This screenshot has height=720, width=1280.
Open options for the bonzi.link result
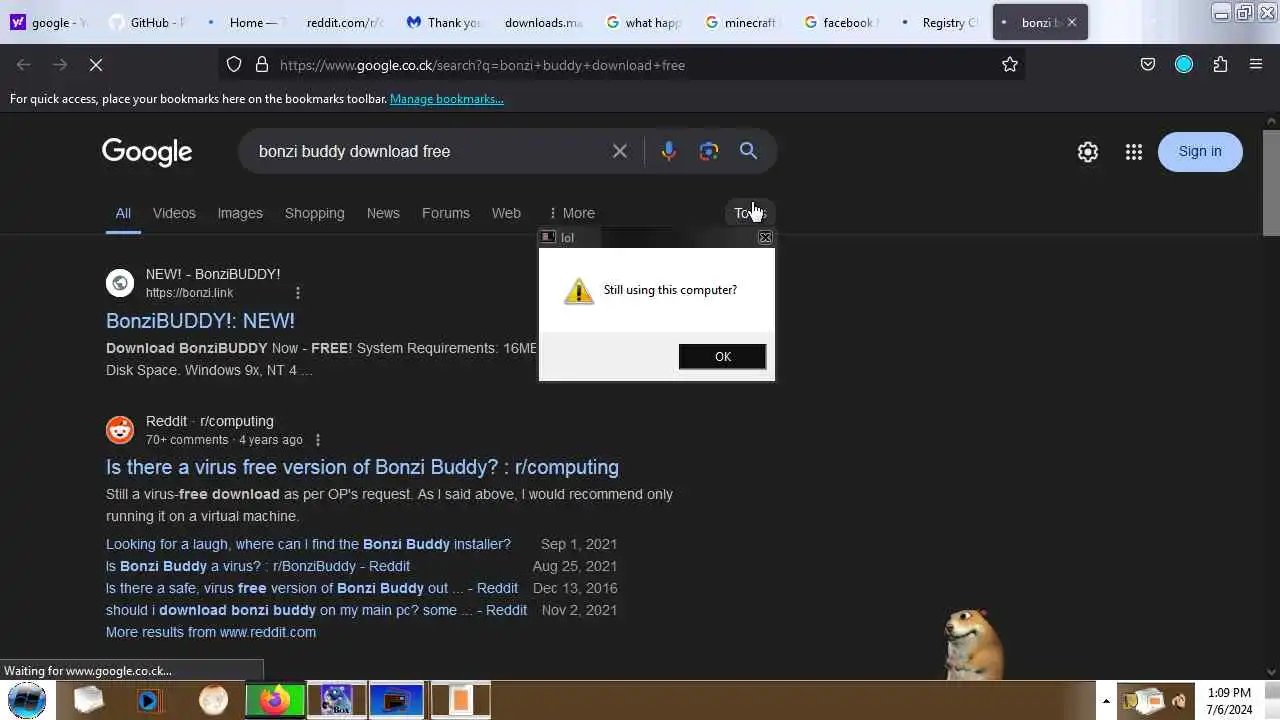(x=298, y=293)
